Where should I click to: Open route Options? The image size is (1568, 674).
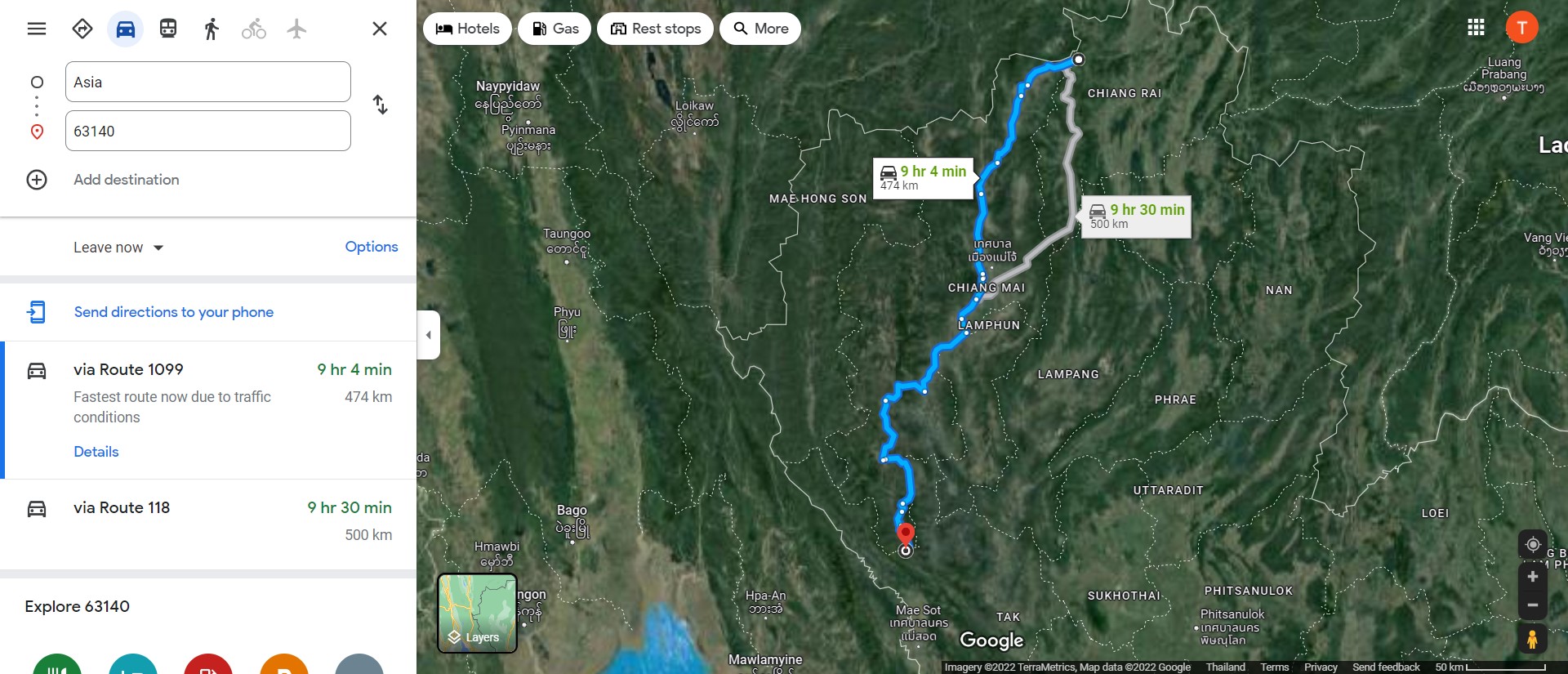click(372, 247)
